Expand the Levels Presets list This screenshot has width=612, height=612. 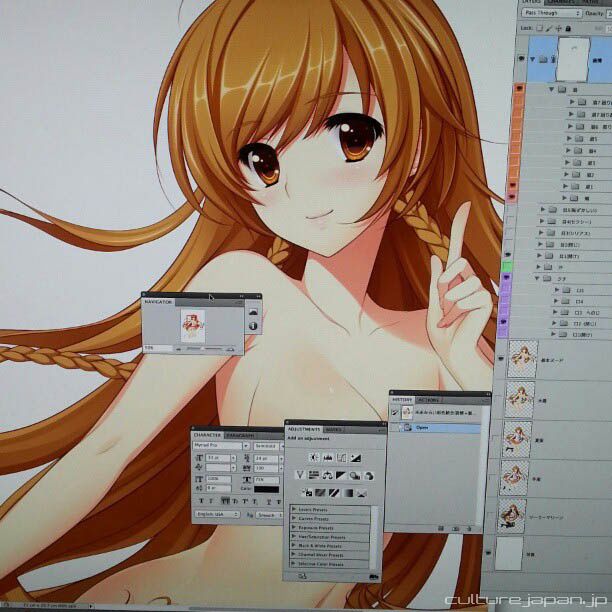294,510
